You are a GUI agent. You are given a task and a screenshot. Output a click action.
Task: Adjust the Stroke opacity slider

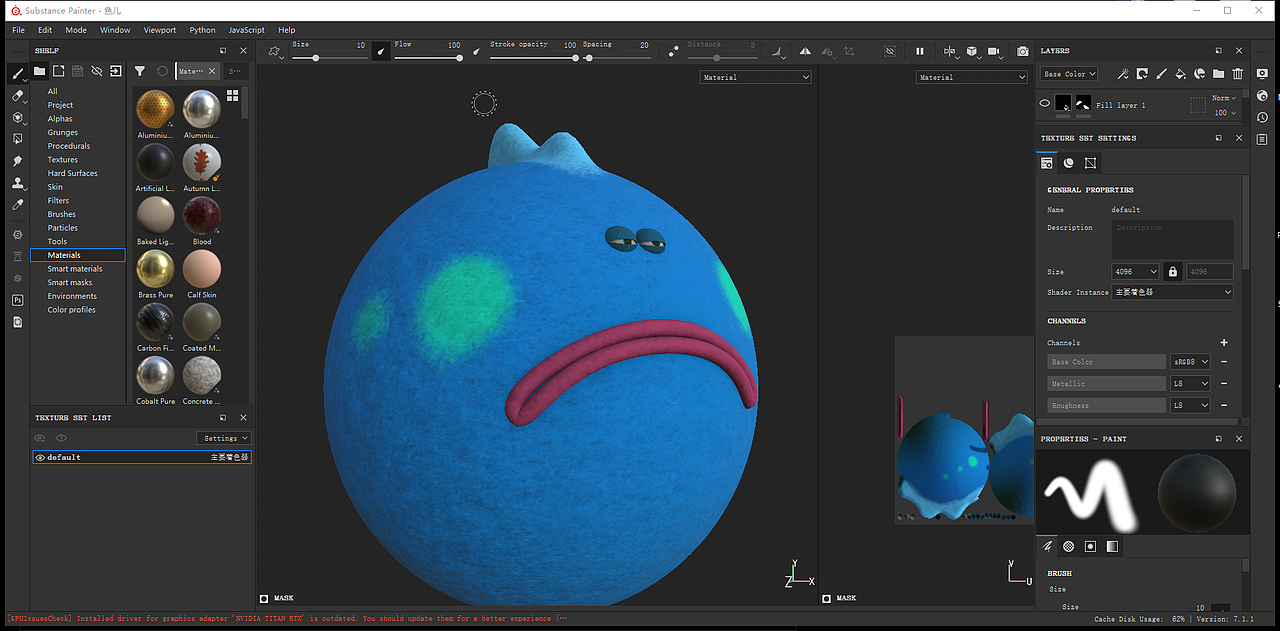coord(533,58)
